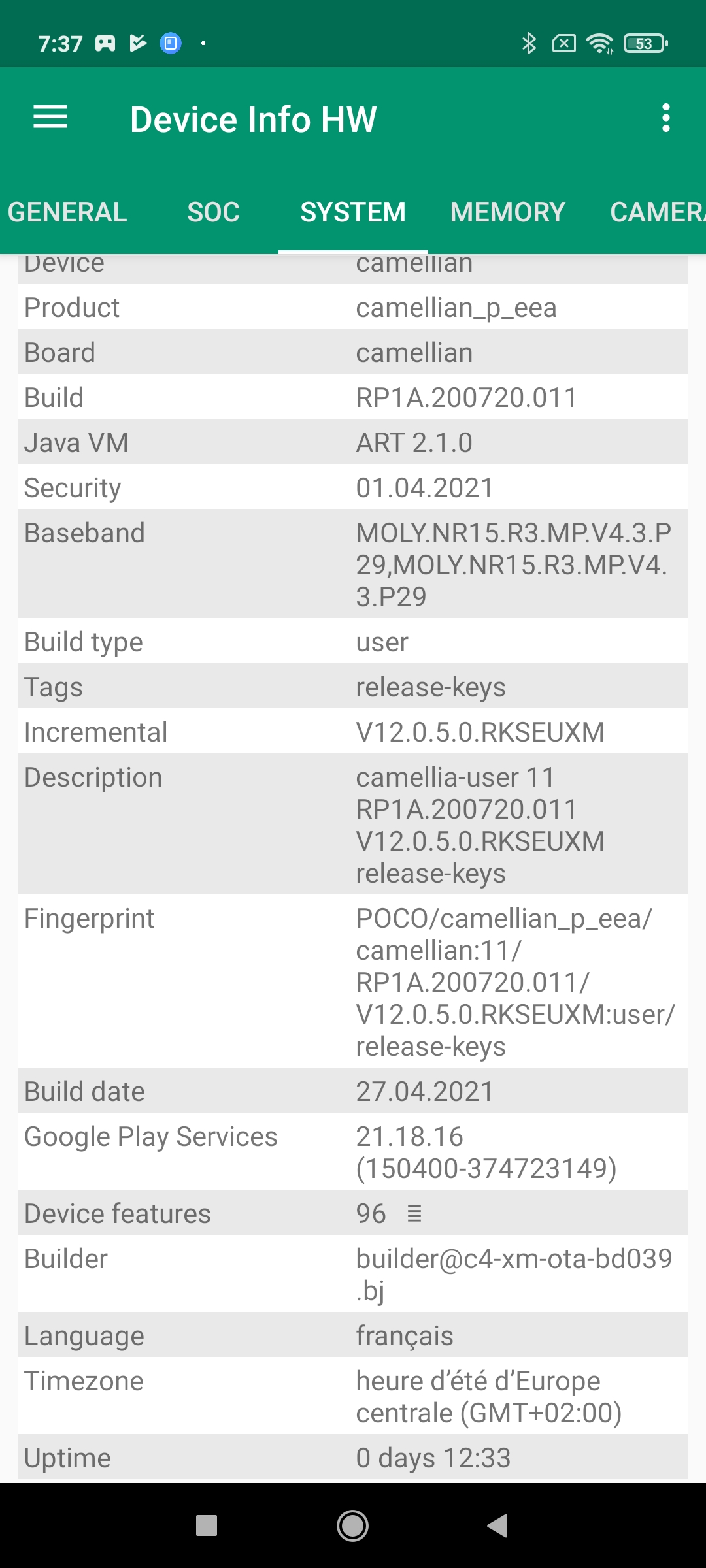This screenshot has width=706, height=1568.
Task: Tap the battery level indicator
Action: 645,44
